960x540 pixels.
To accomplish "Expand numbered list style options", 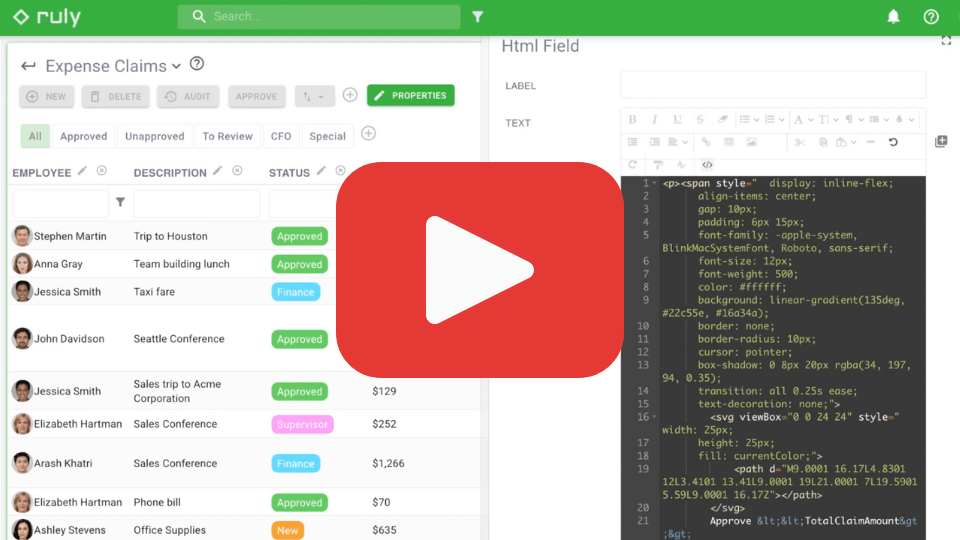I will click(x=782, y=120).
